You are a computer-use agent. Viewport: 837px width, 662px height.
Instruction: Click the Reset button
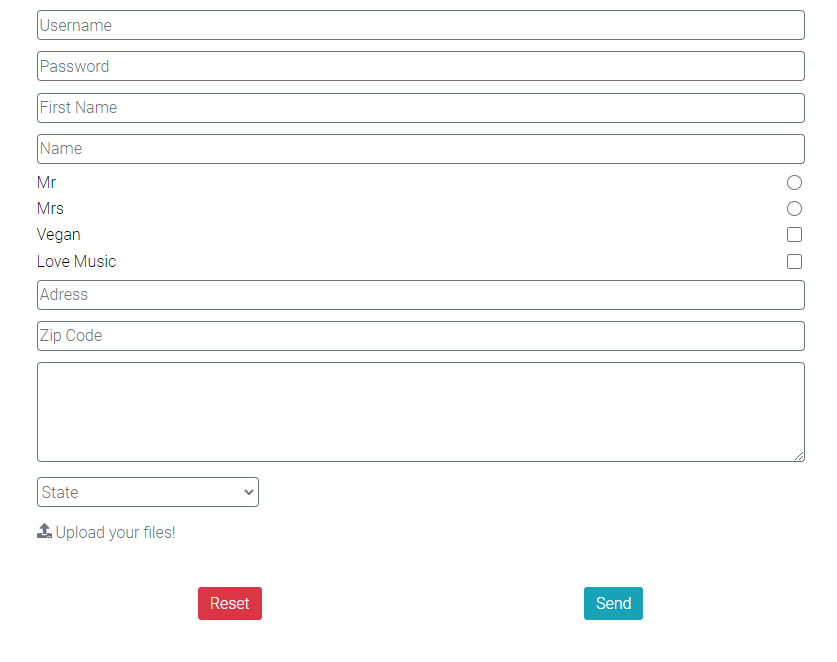(229, 603)
